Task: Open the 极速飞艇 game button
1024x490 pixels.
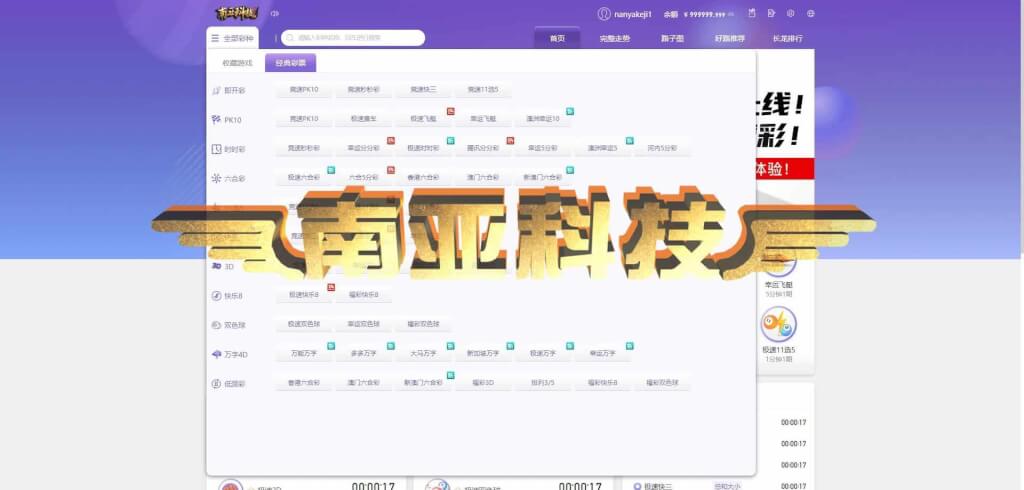Action: (x=423, y=119)
